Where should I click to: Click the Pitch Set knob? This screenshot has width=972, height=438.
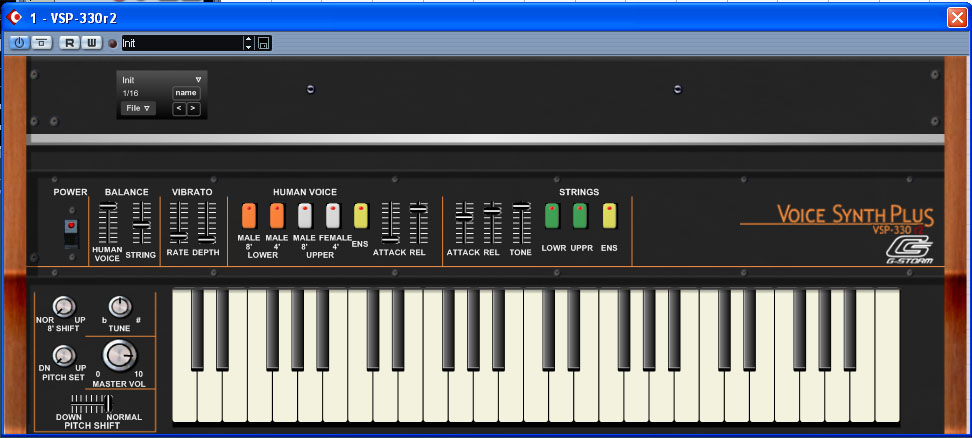click(63, 356)
